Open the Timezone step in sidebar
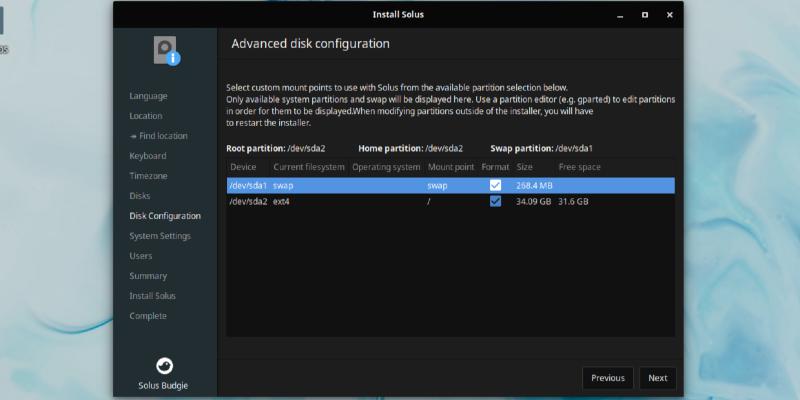This screenshot has width=800, height=400. (148, 176)
